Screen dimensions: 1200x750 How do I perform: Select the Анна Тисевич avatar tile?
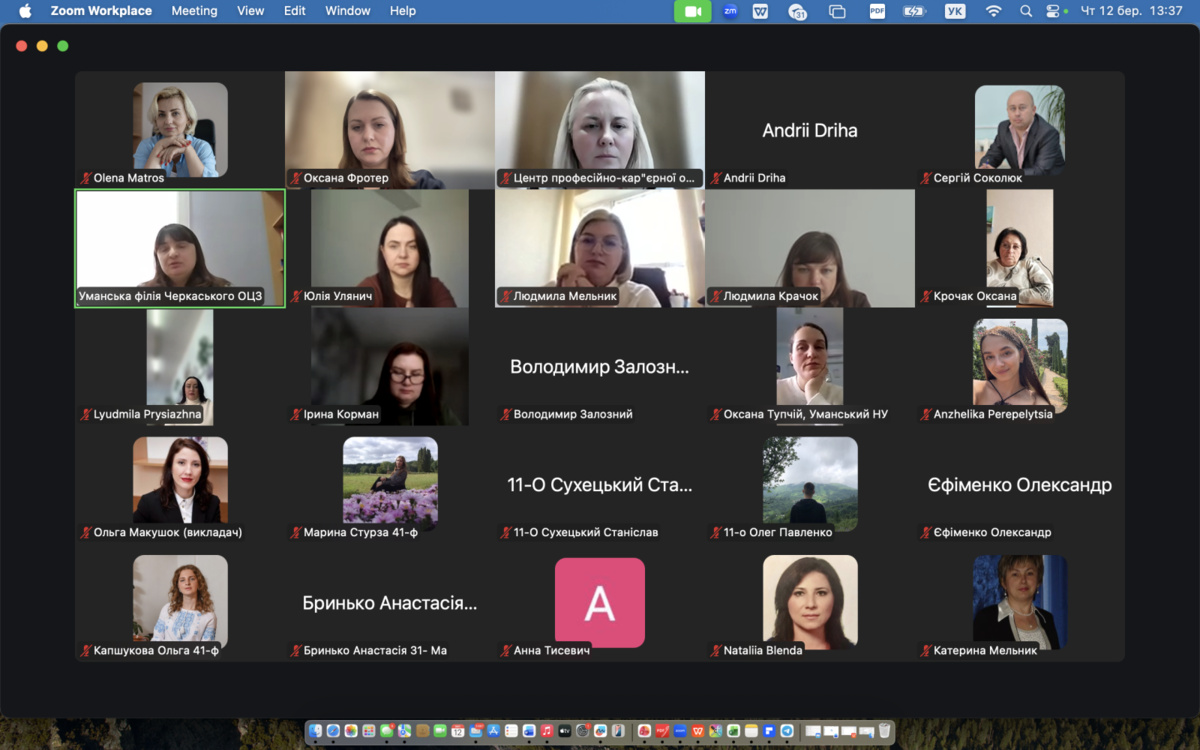coord(599,603)
